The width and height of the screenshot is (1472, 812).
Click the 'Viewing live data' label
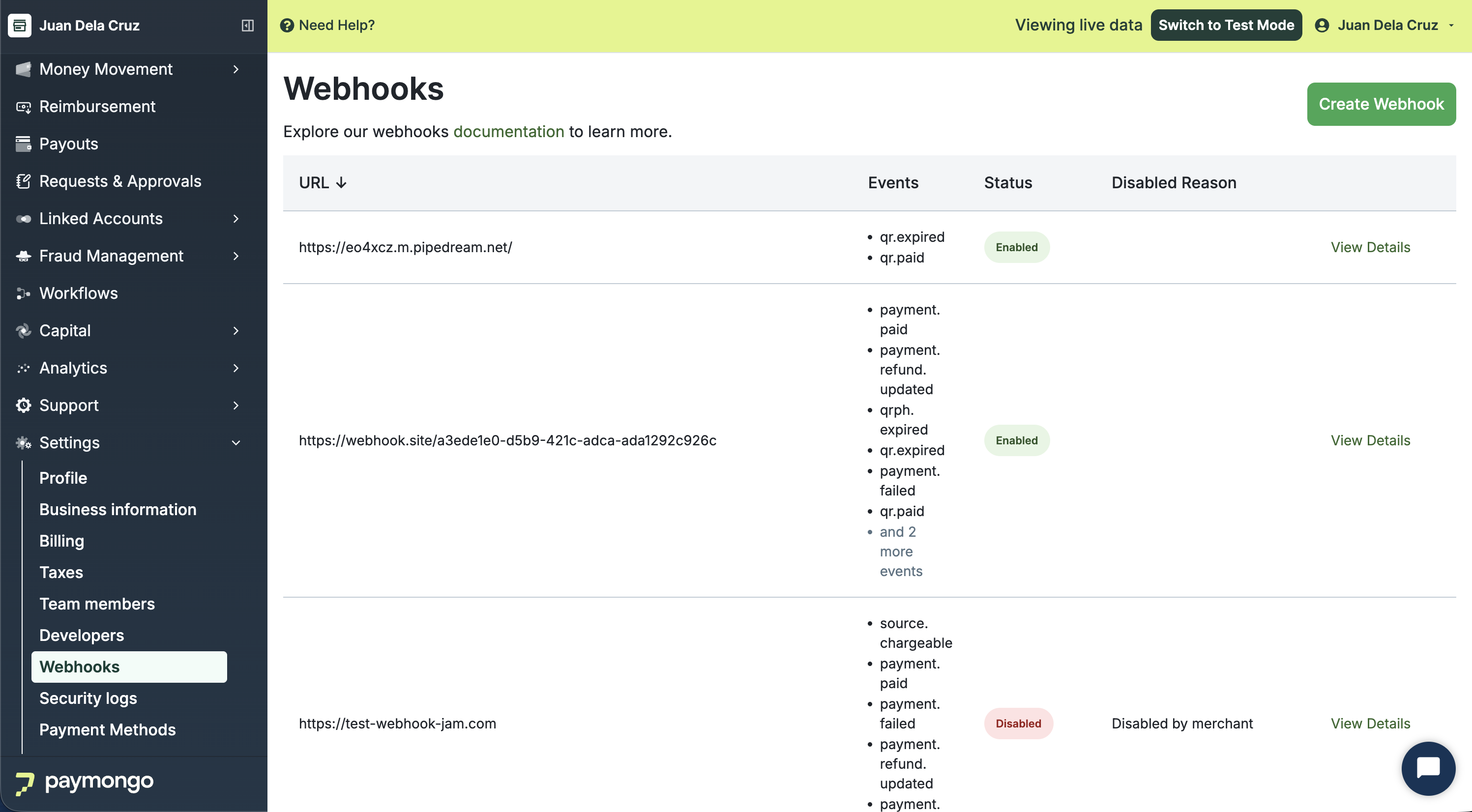coord(1078,25)
